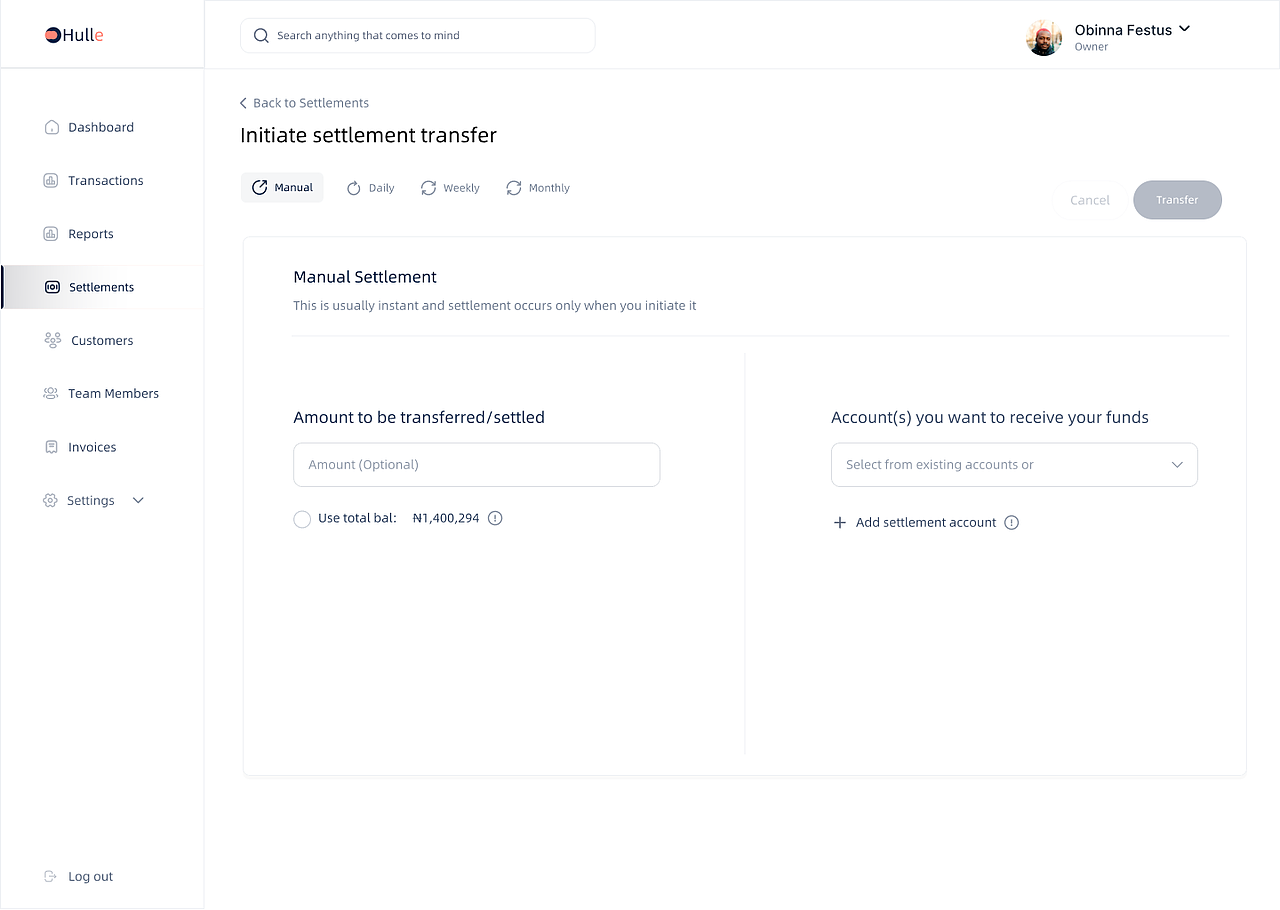The height and width of the screenshot is (910, 1280).
Task: Go back to Settlements link
Action: [304, 103]
